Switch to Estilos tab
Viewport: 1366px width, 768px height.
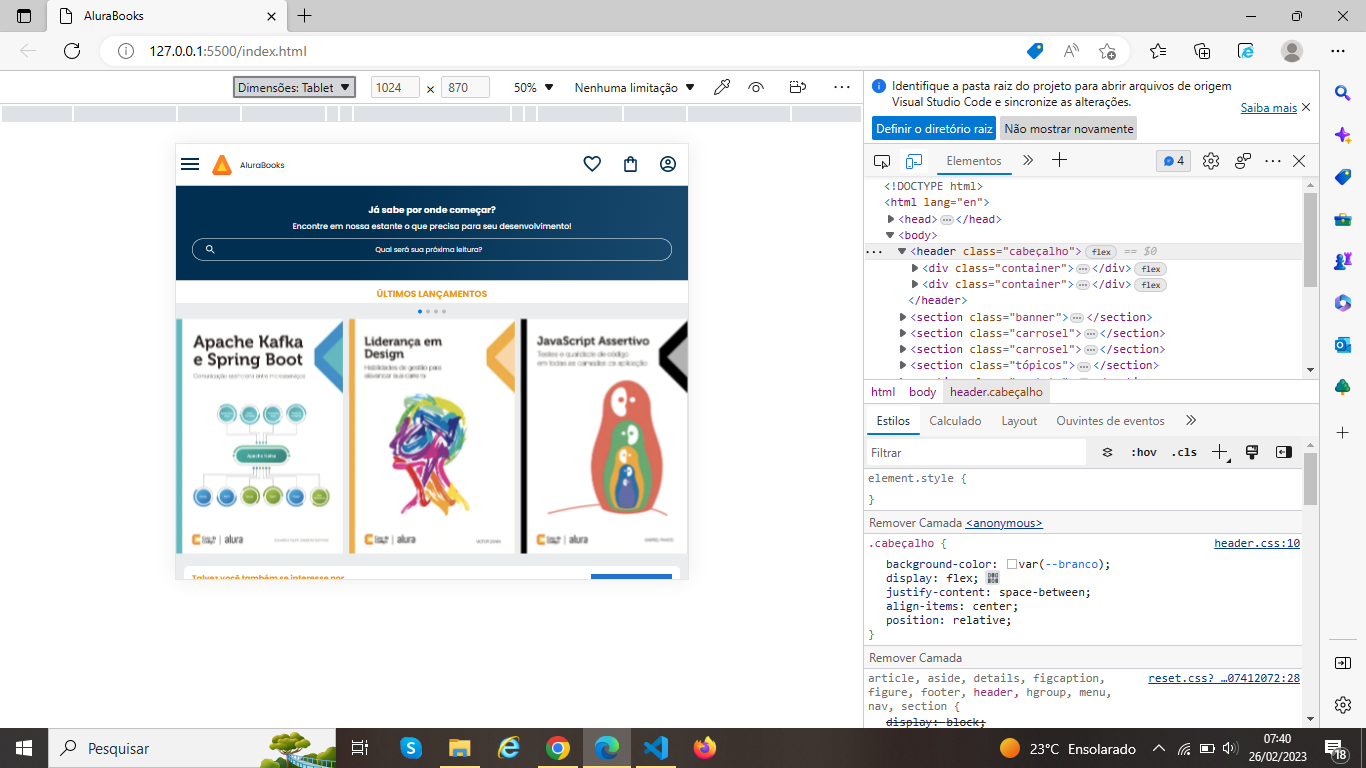(893, 421)
